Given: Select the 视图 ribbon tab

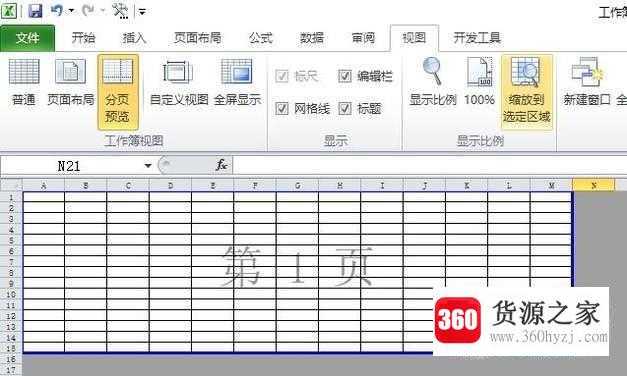Looking at the screenshot, I should (x=414, y=38).
